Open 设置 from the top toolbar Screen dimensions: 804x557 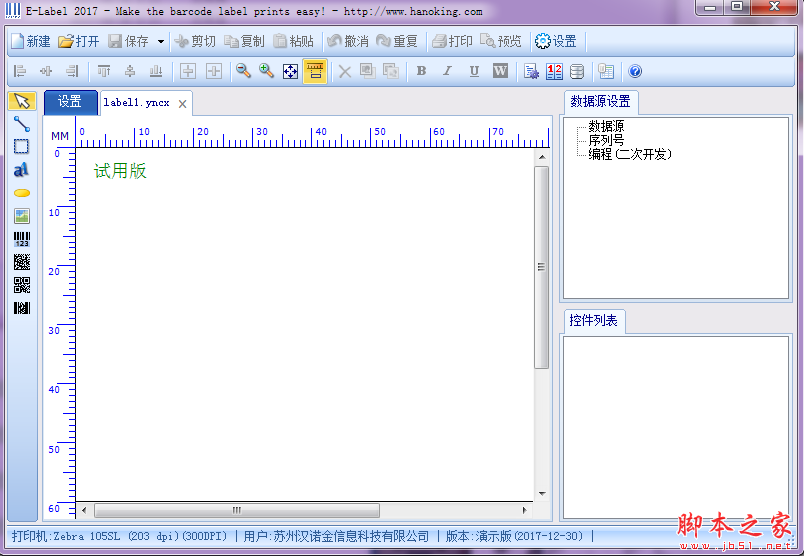click(556, 41)
